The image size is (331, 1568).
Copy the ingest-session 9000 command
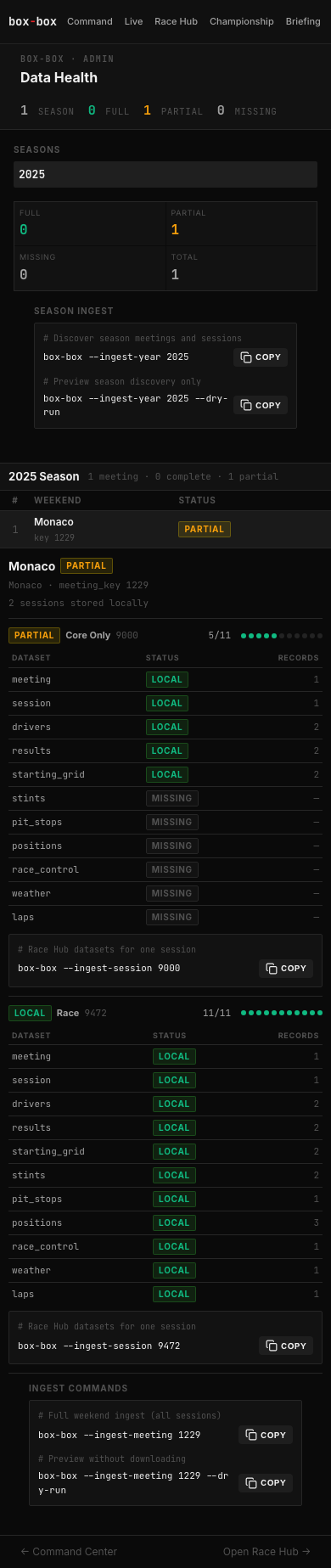[x=286, y=969]
